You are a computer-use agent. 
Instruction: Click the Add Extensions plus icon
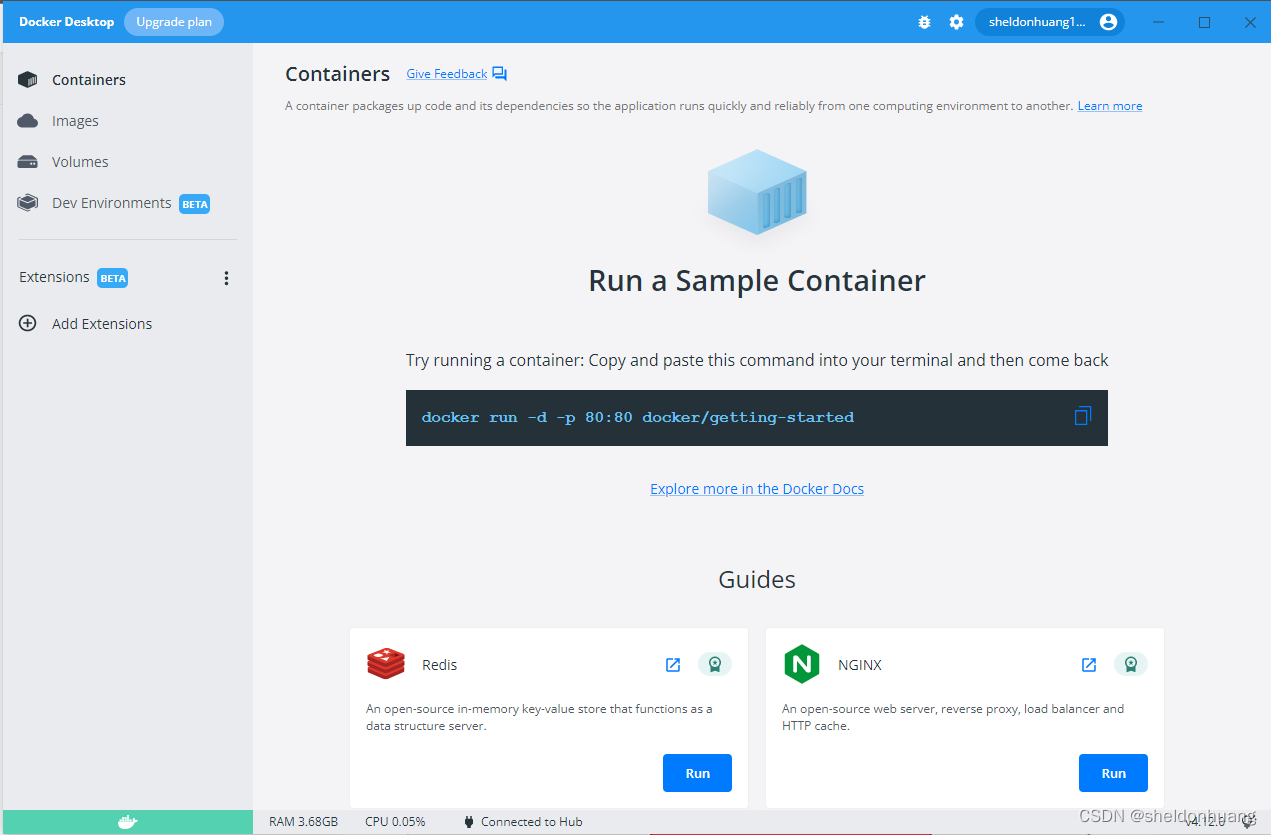[28, 324]
